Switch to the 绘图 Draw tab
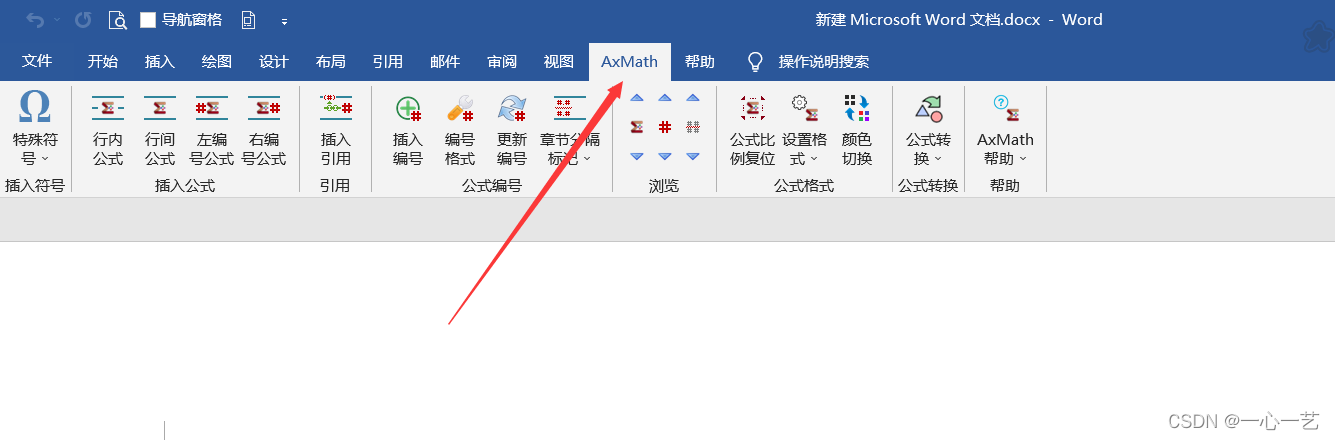Image resolution: width=1335 pixels, height=440 pixels. coord(217,61)
